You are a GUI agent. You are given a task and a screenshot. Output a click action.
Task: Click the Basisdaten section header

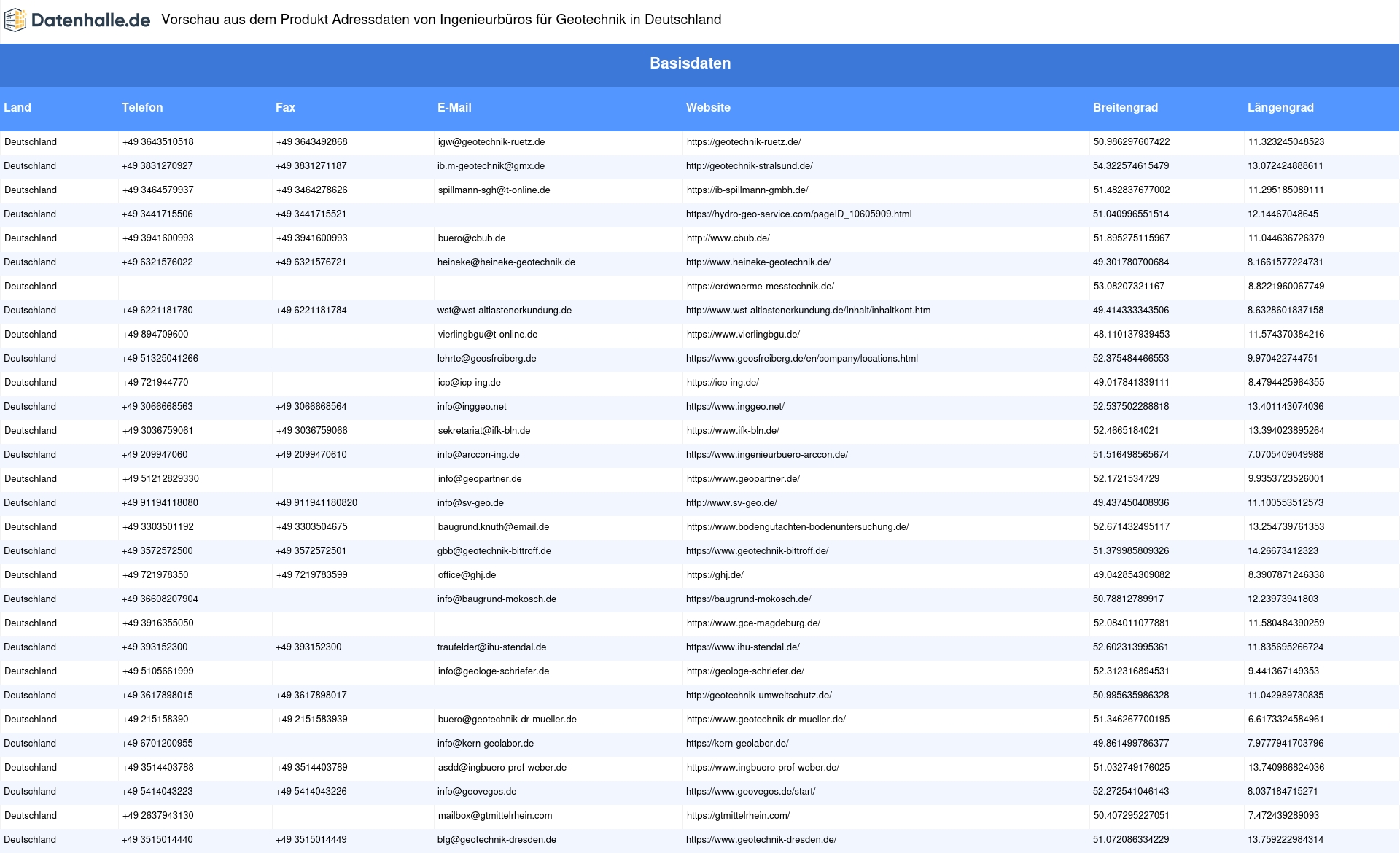point(690,63)
